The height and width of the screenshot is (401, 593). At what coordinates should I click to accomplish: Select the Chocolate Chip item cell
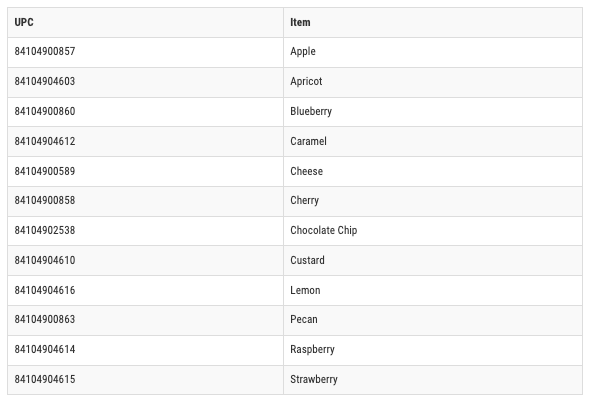pyautogui.click(x=433, y=231)
